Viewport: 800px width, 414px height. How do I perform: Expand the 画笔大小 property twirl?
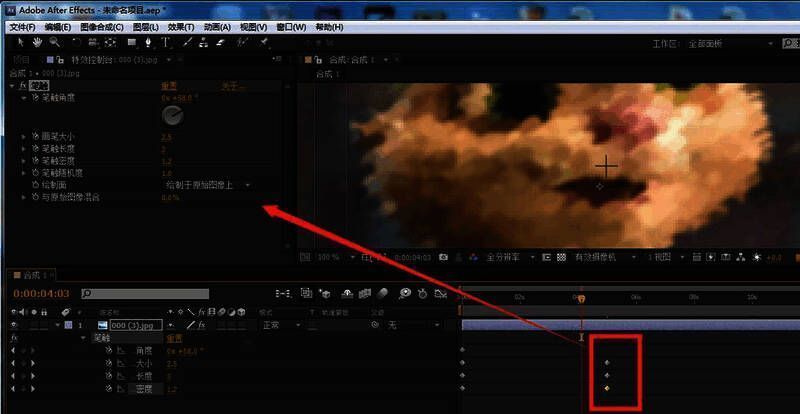tap(23, 137)
